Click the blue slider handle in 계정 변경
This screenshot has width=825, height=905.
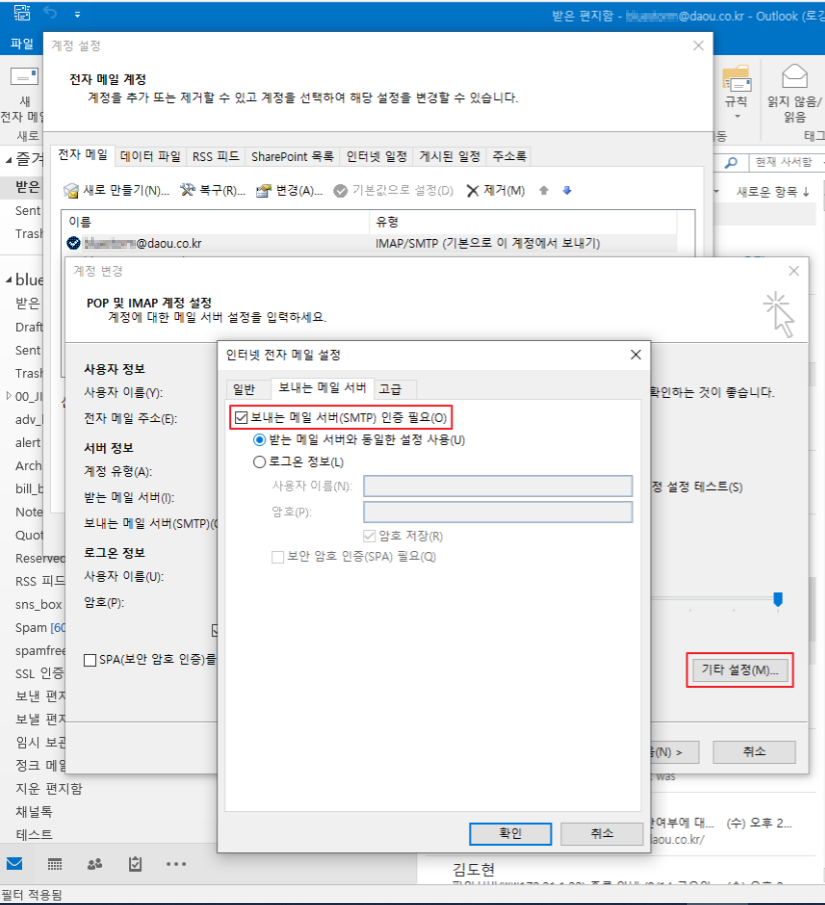point(778,599)
